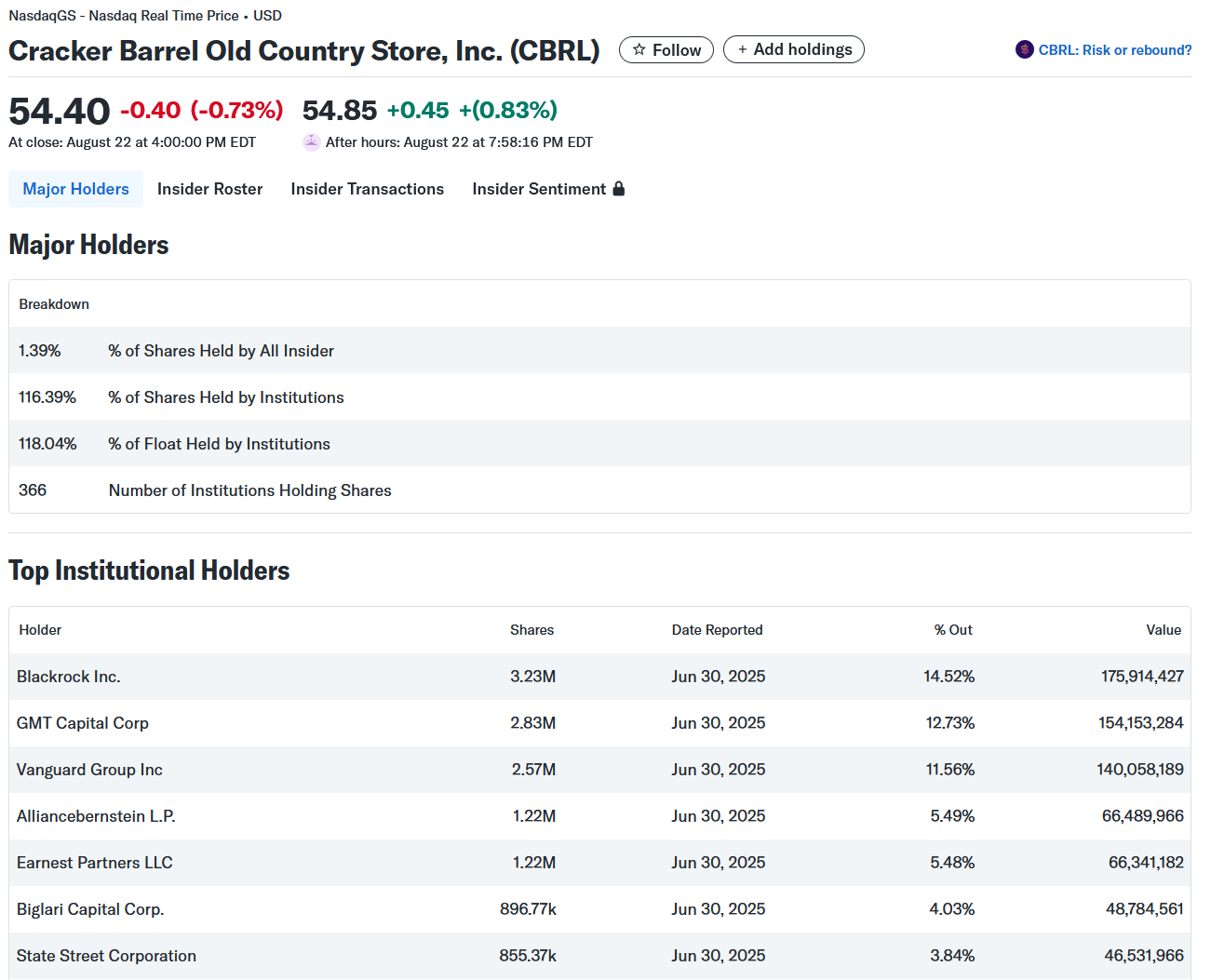This screenshot has height=980, width=1211.
Task: Click the star icon in the Follow button
Action: point(639,49)
